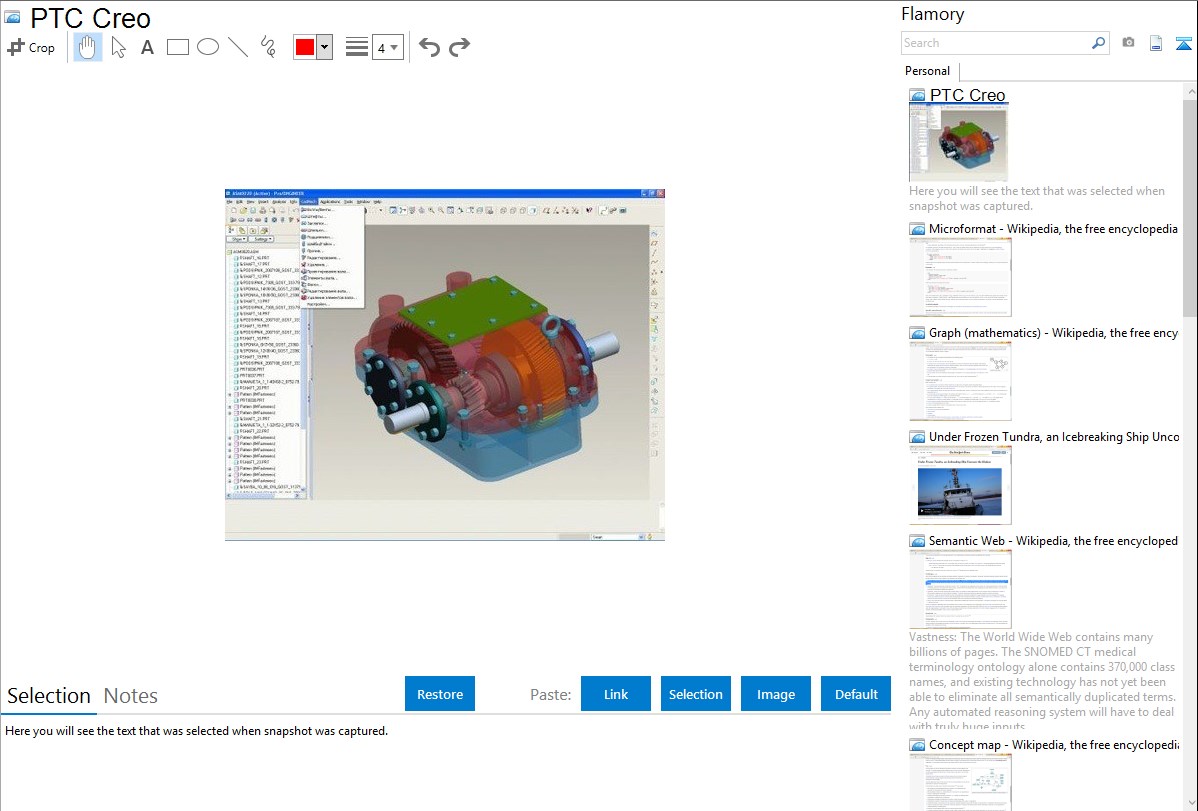Click the Flamory icon next to PTC Creo heading
Screen dimensions: 1198x811
coord(12,18)
